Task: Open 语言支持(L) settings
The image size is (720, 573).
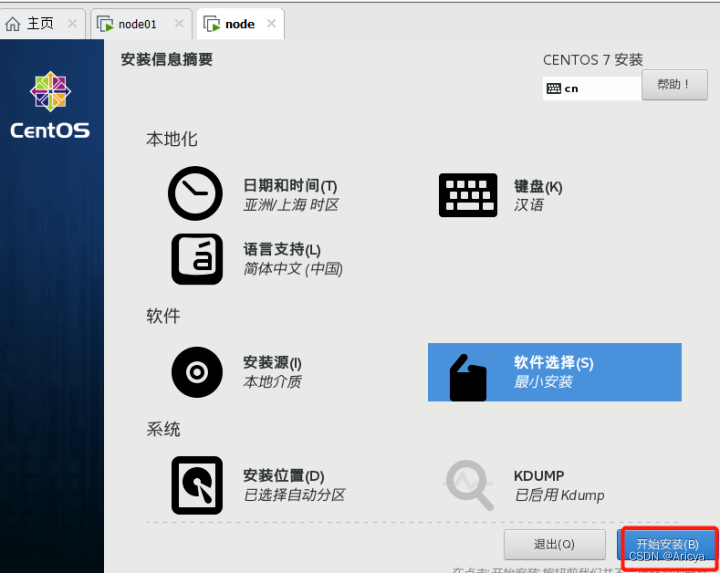Action: [x=282, y=250]
